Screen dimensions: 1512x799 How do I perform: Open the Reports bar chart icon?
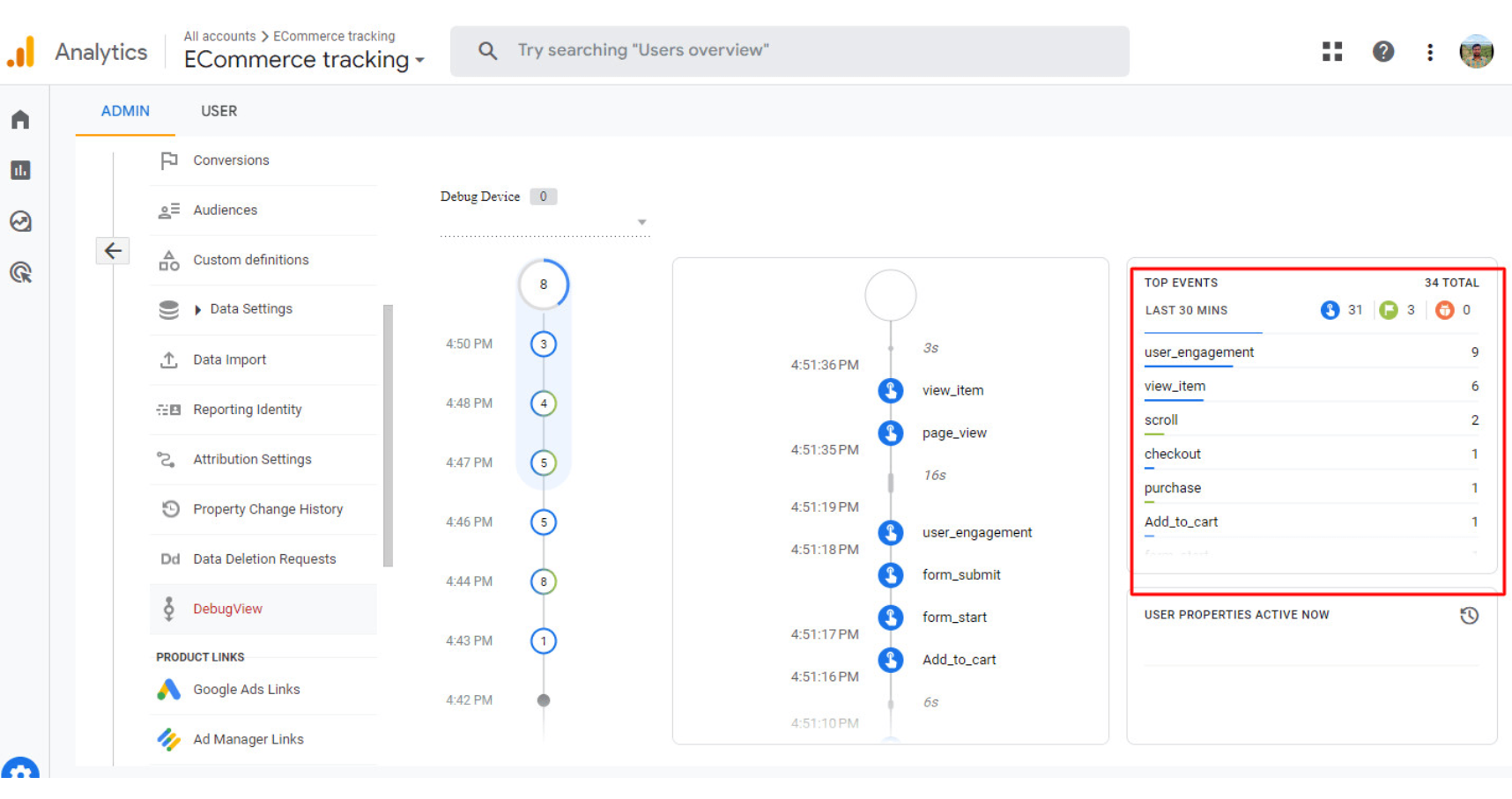click(20, 170)
